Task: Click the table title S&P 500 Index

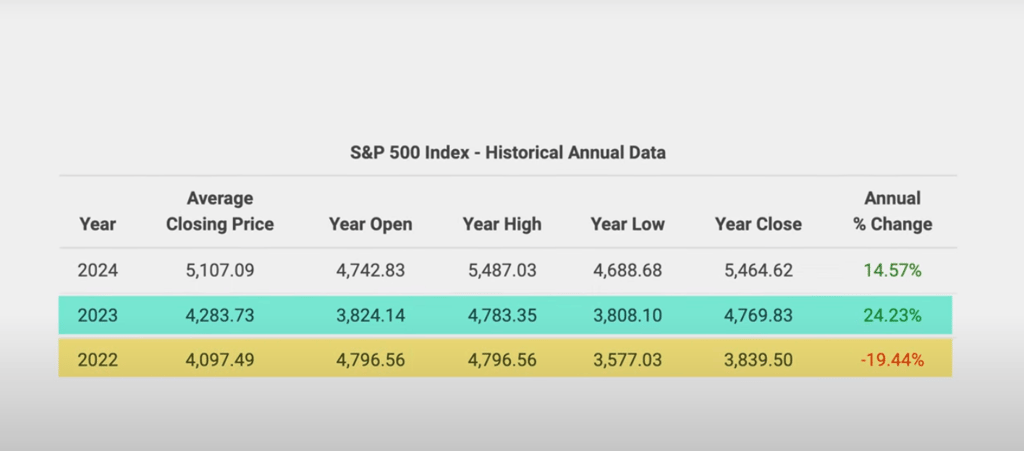Action: [508, 153]
